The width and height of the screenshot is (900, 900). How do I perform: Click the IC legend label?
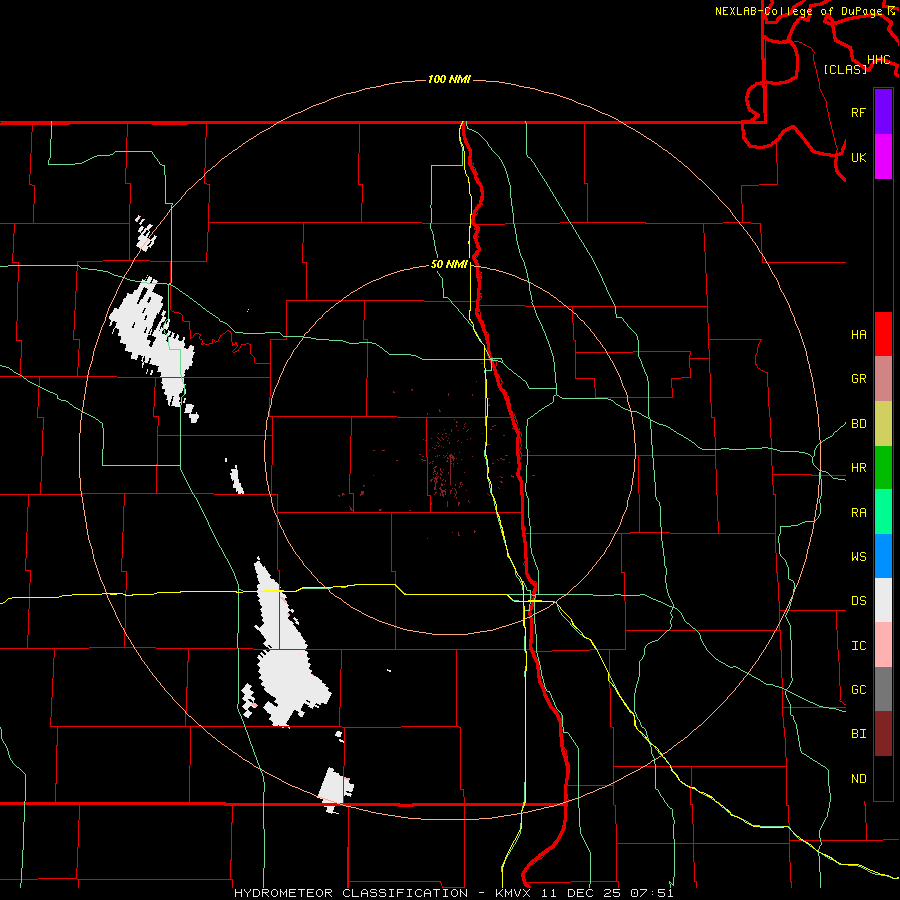[x=858, y=645]
